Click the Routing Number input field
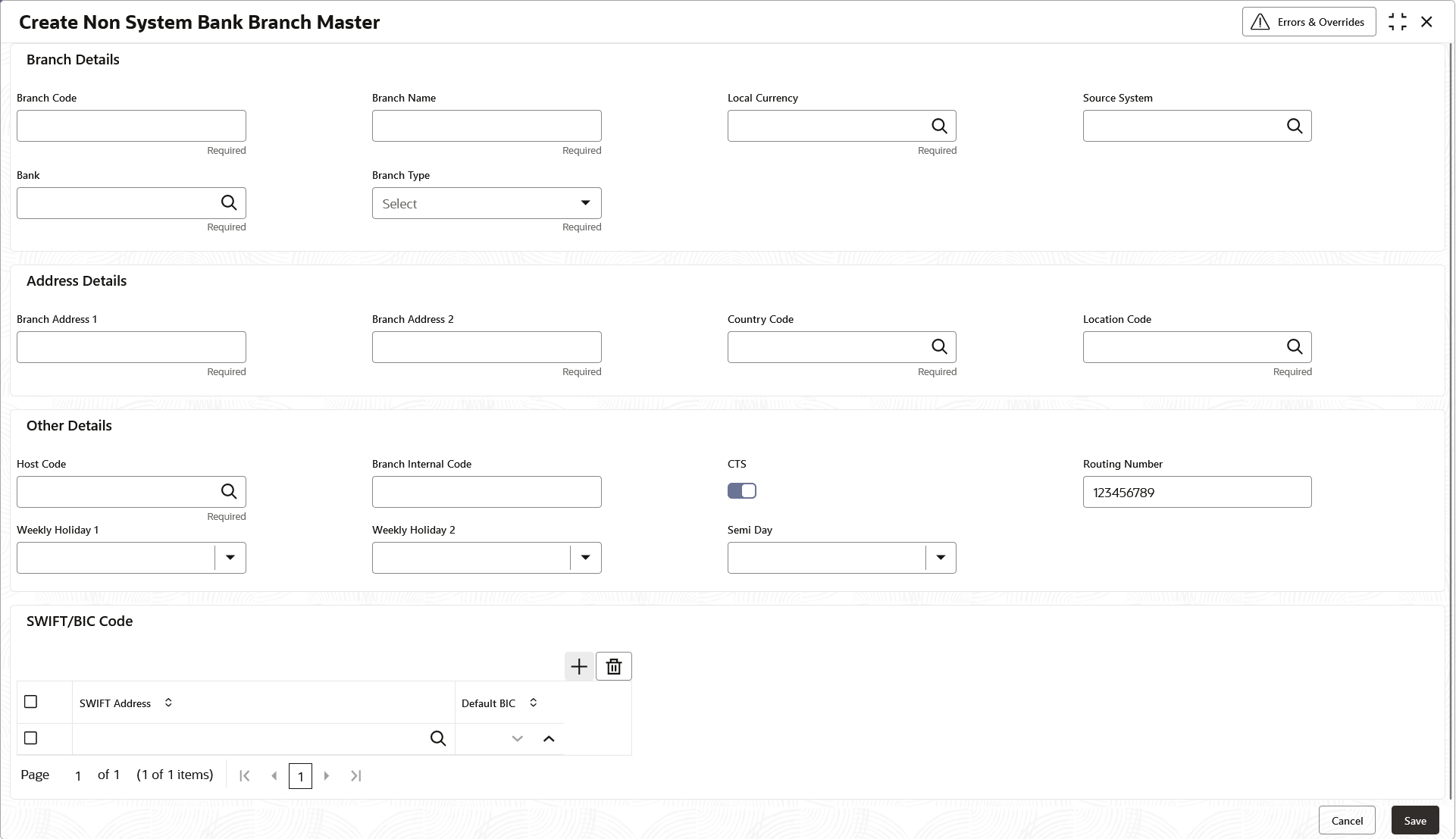This screenshot has width=1456, height=839. (1197, 491)
